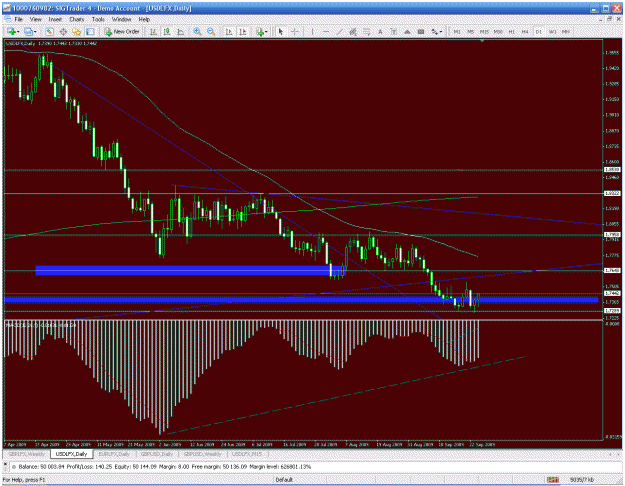Show the Market Watch window icon
Viewport: 625px width, 486px height.
tap(49, 31)
